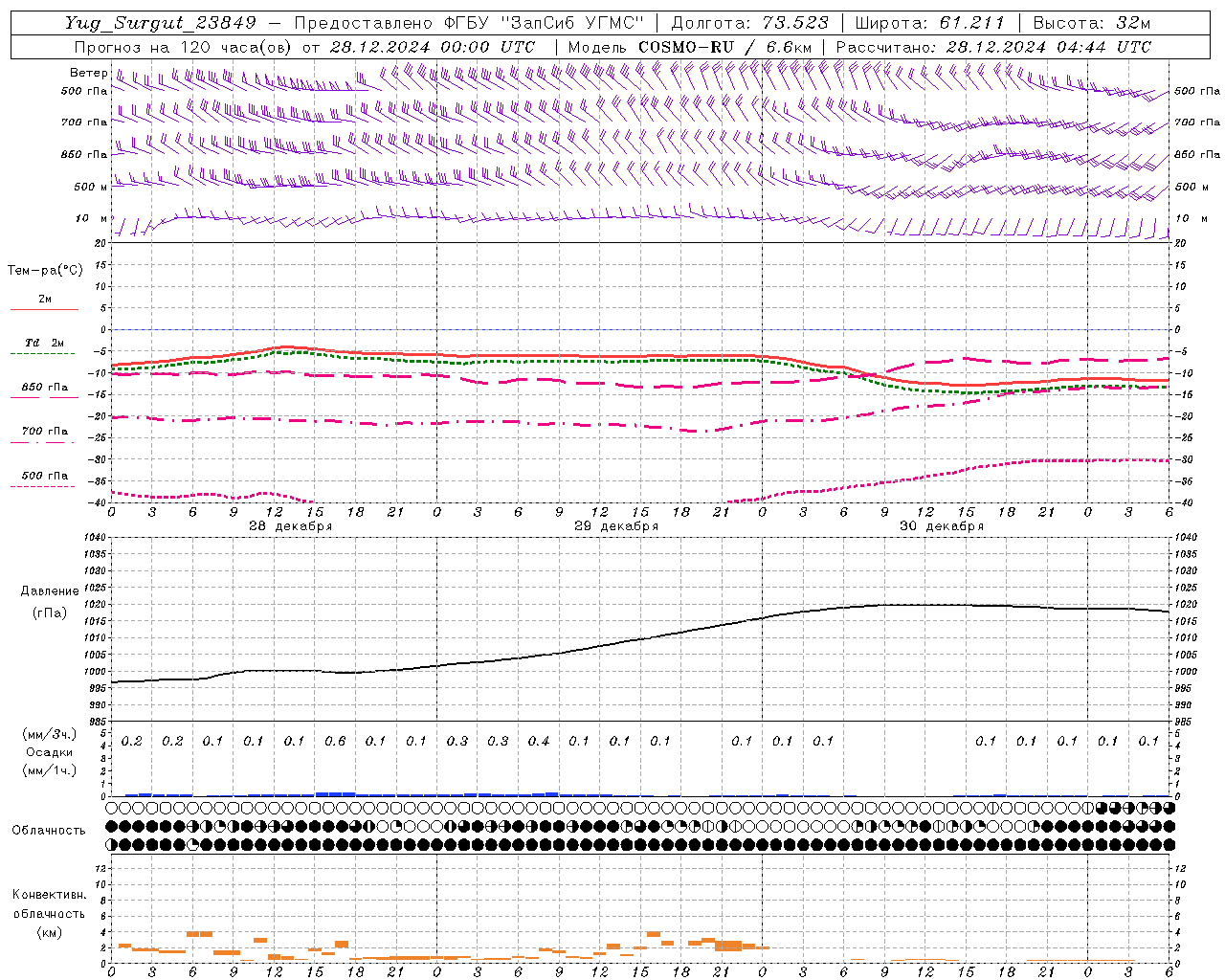This screenshot has height=980, width=1225.
Task: Click the Широта: 61.211 value
Action: tap(929, 23)
